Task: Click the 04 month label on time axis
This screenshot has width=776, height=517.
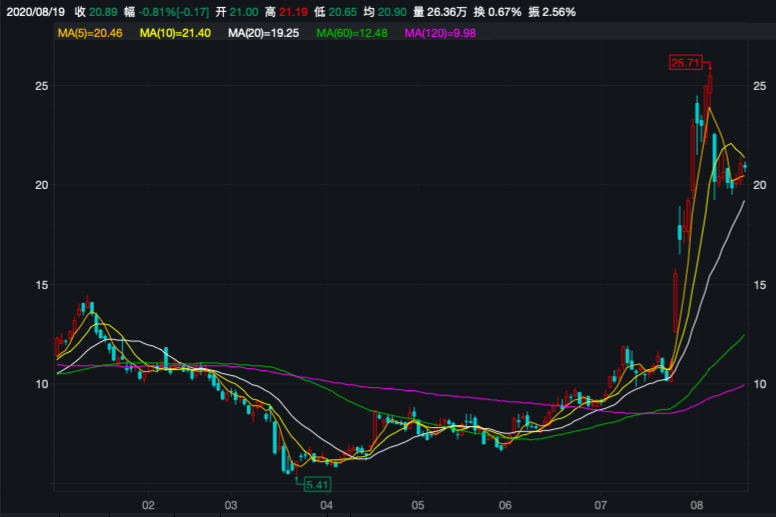Action: (326, 505)
